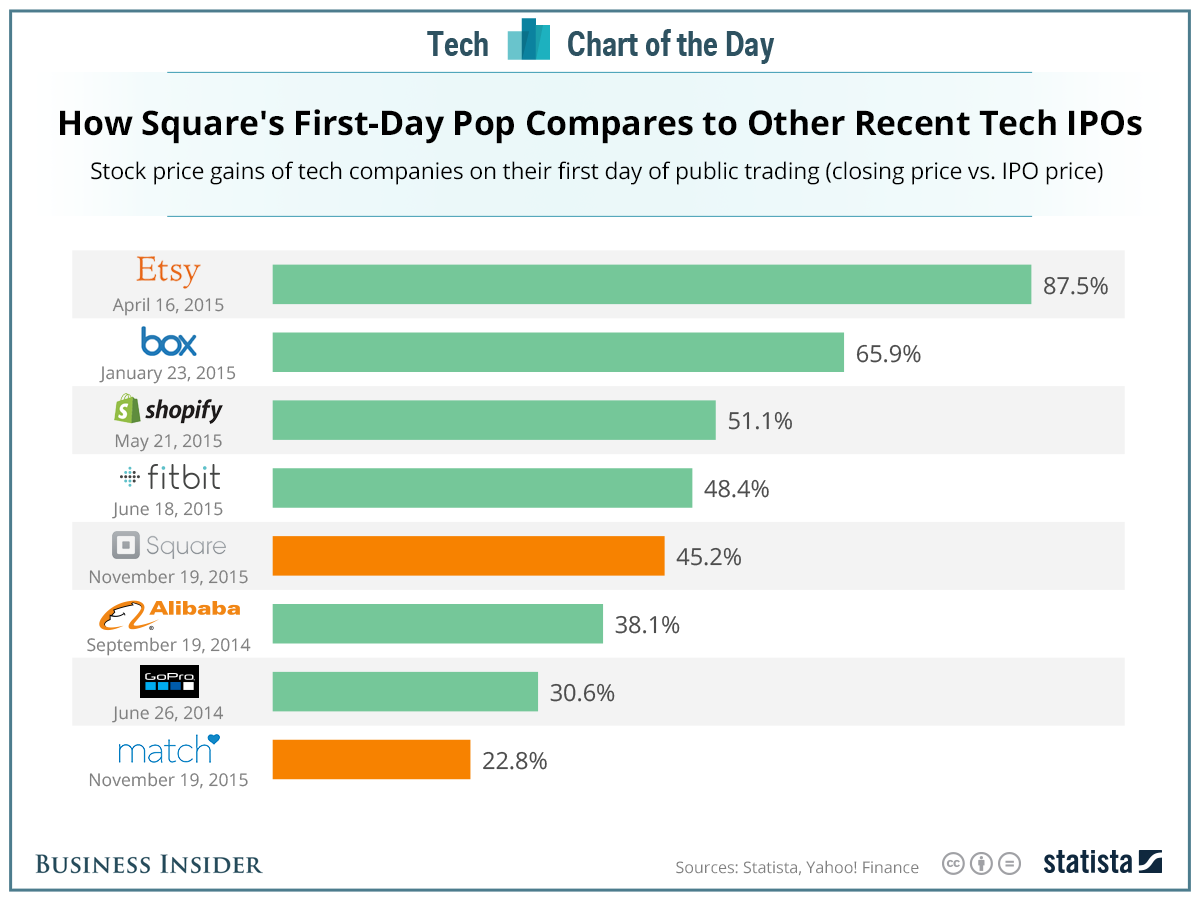Click the Sources: Statista, Yahoo! Finance text
The image size is (1200, 900).
tap(796, 867)
